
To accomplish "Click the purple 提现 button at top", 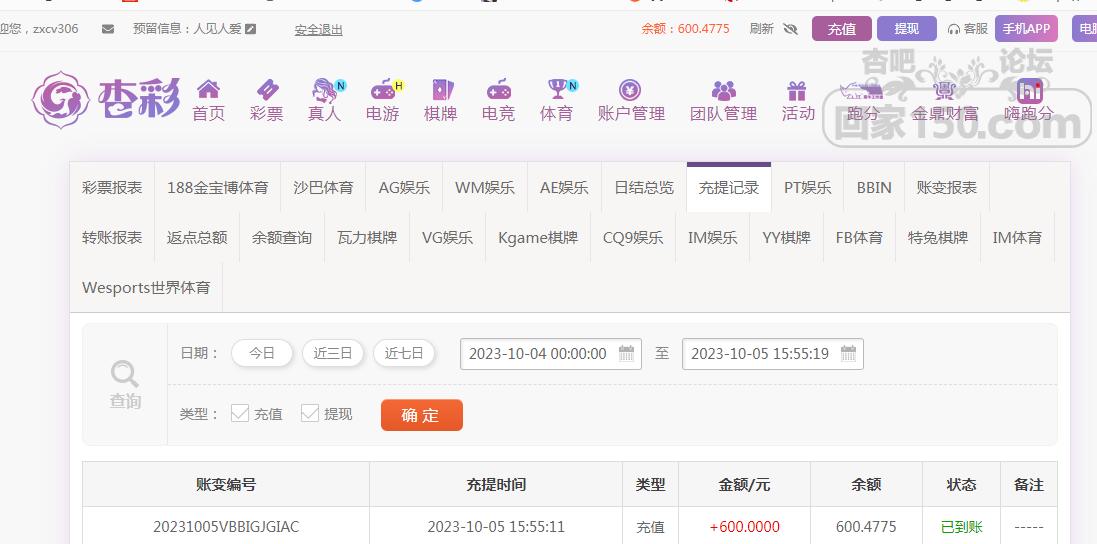I will [907, 29].
